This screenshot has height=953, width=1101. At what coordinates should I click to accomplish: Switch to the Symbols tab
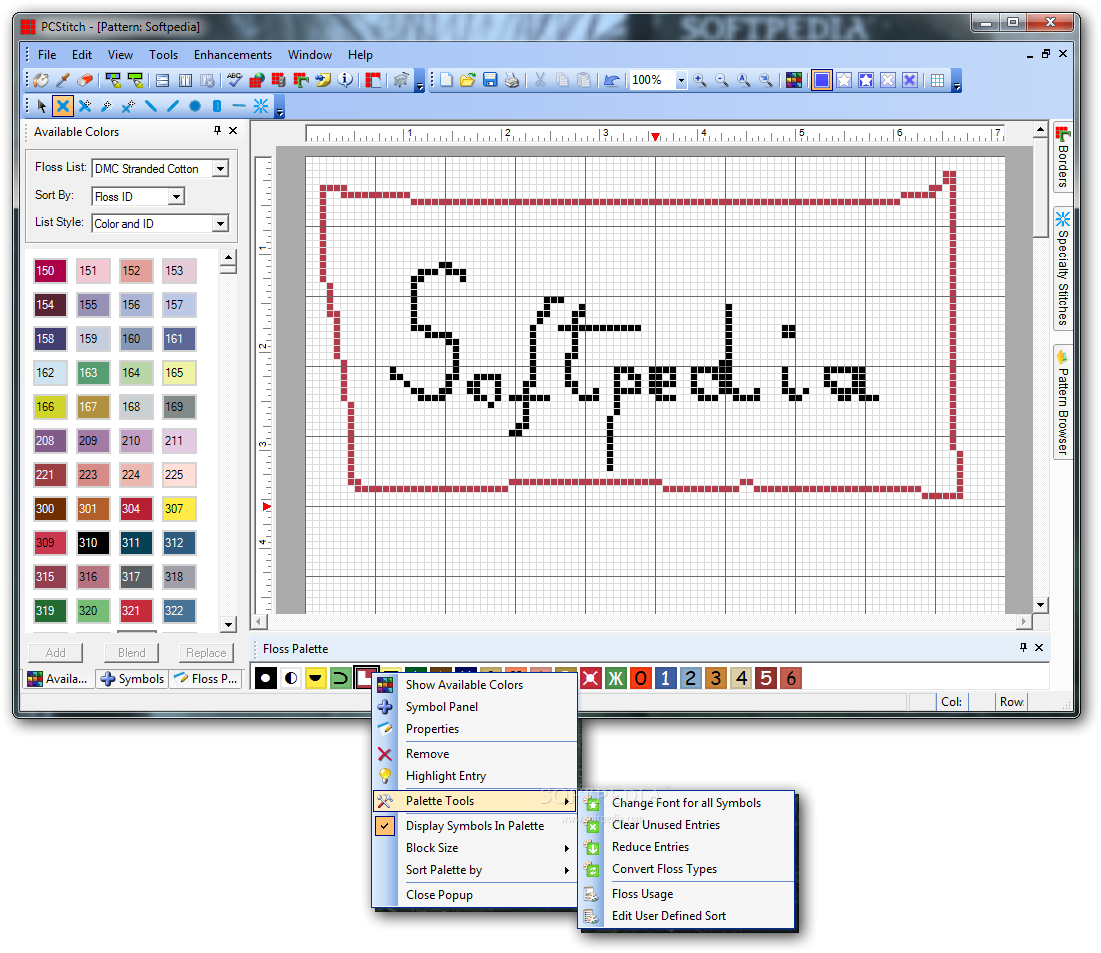(133, 679)
